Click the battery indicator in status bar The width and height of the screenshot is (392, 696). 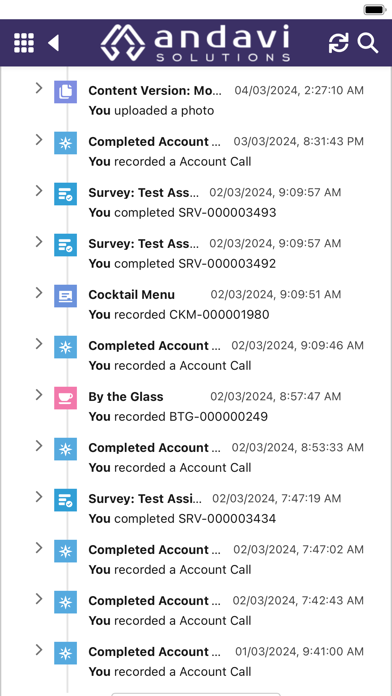[375, 9]
